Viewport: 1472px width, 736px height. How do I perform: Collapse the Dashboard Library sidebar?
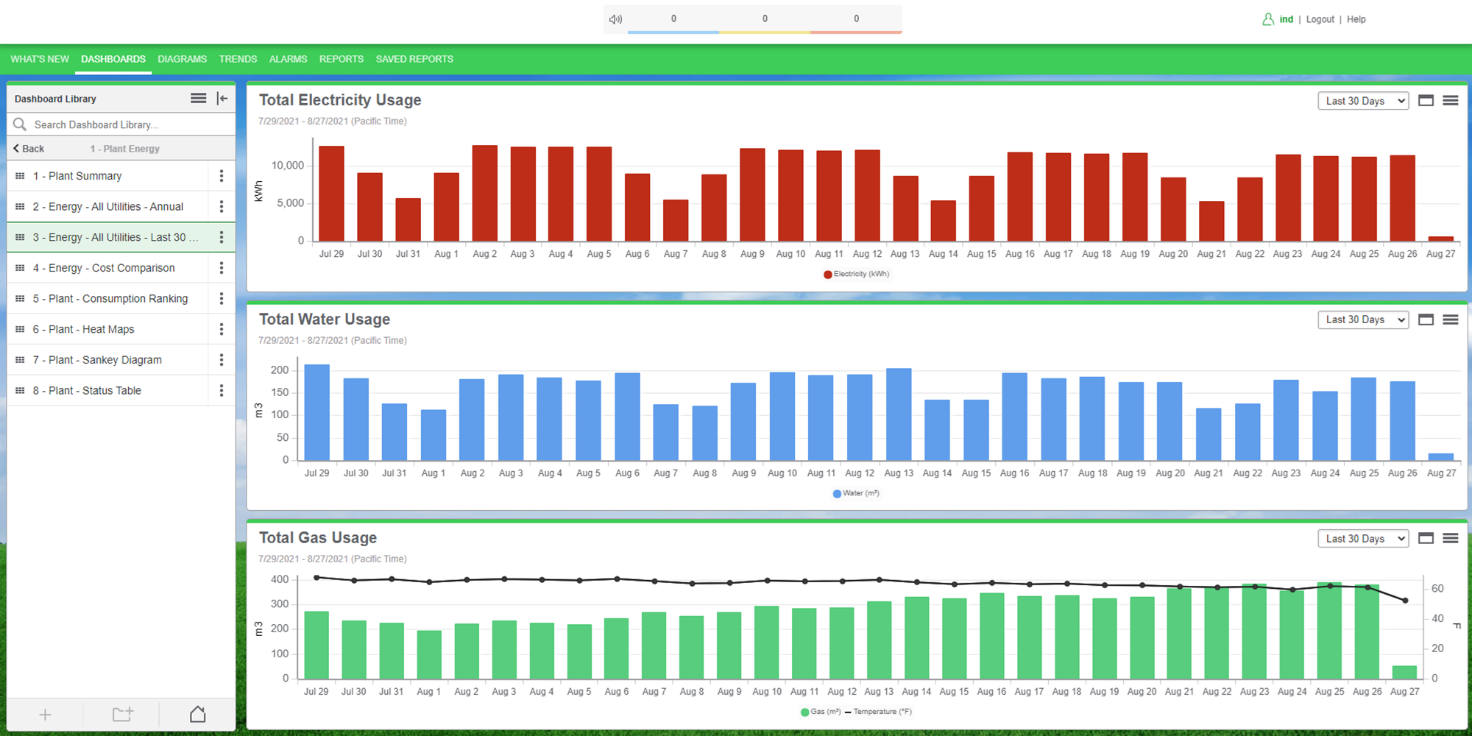[x=222, y=98]
